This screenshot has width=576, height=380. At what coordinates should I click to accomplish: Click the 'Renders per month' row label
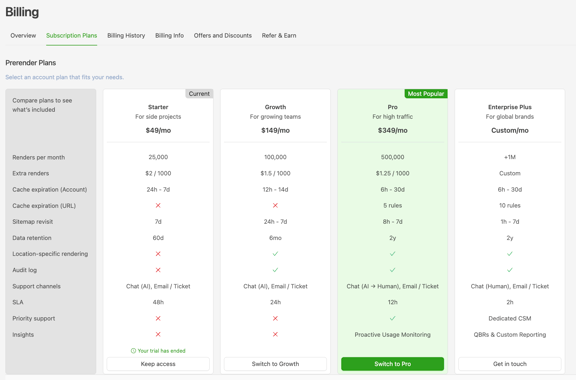(39, 157)
